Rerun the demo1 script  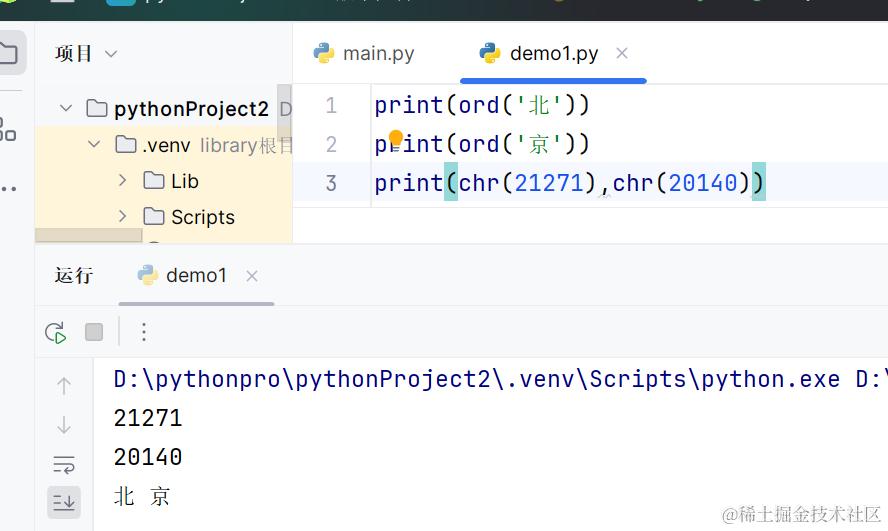click(56, 332)
